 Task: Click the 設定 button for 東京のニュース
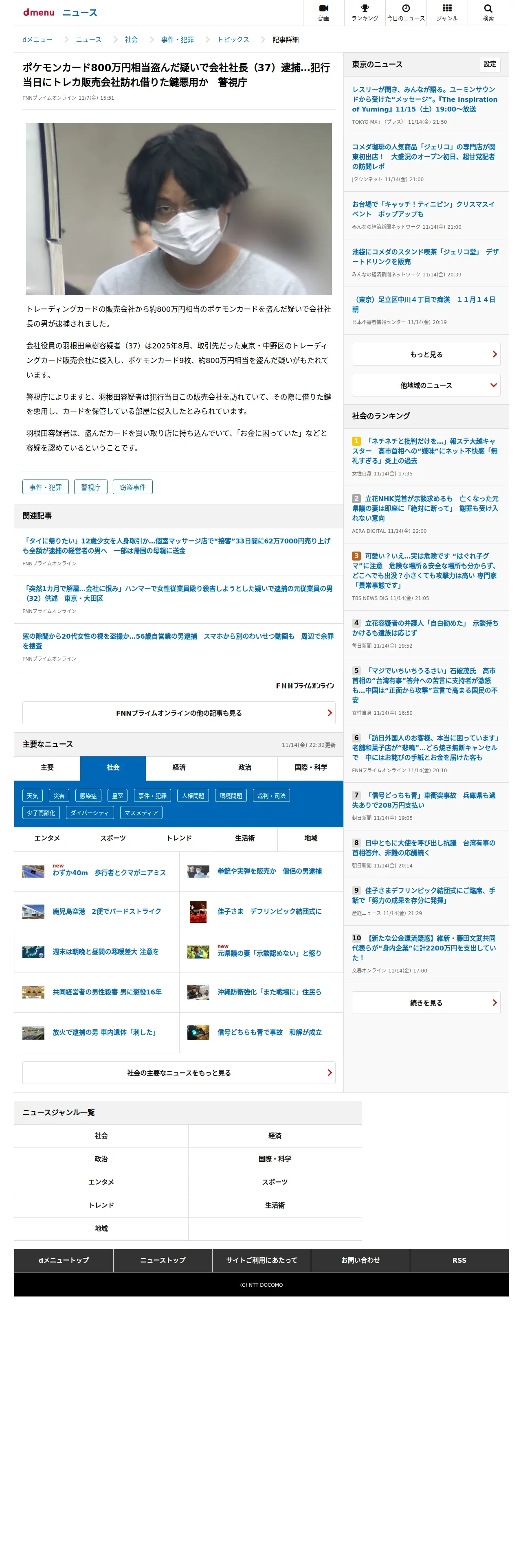[x=490, y=64]
